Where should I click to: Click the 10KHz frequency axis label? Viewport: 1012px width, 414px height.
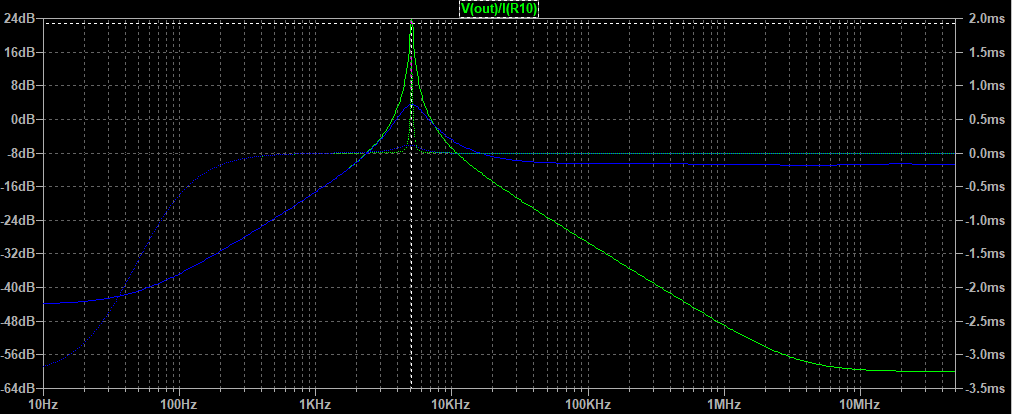tap(451, 405)
